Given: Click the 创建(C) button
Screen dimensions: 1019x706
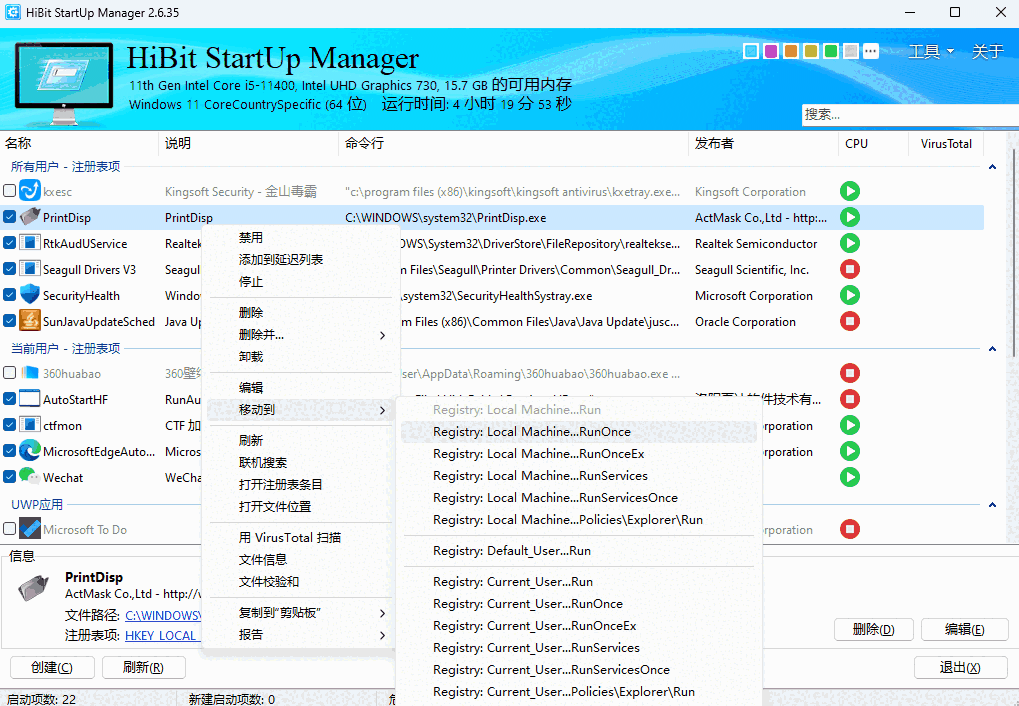Looking at the screenshot, I should click(52, 667).
